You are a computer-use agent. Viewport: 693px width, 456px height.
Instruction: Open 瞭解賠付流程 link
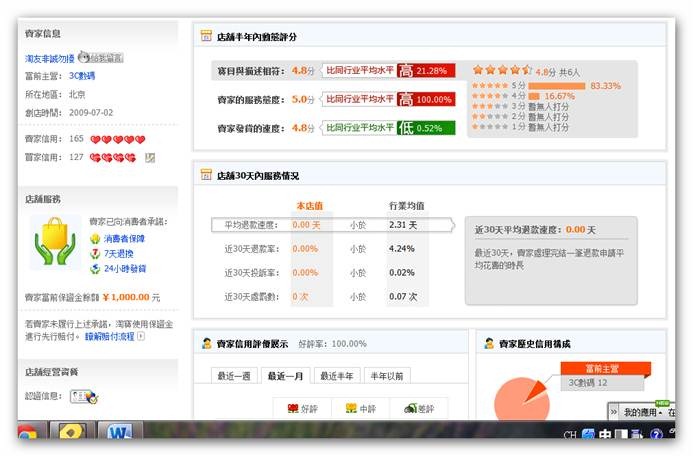[x=109, y=337]
